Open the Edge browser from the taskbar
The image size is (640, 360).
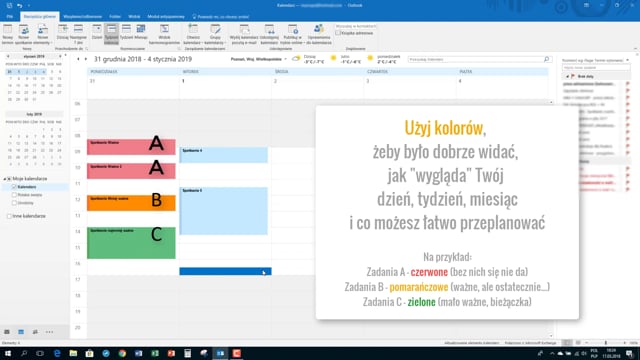pos(57,353)
